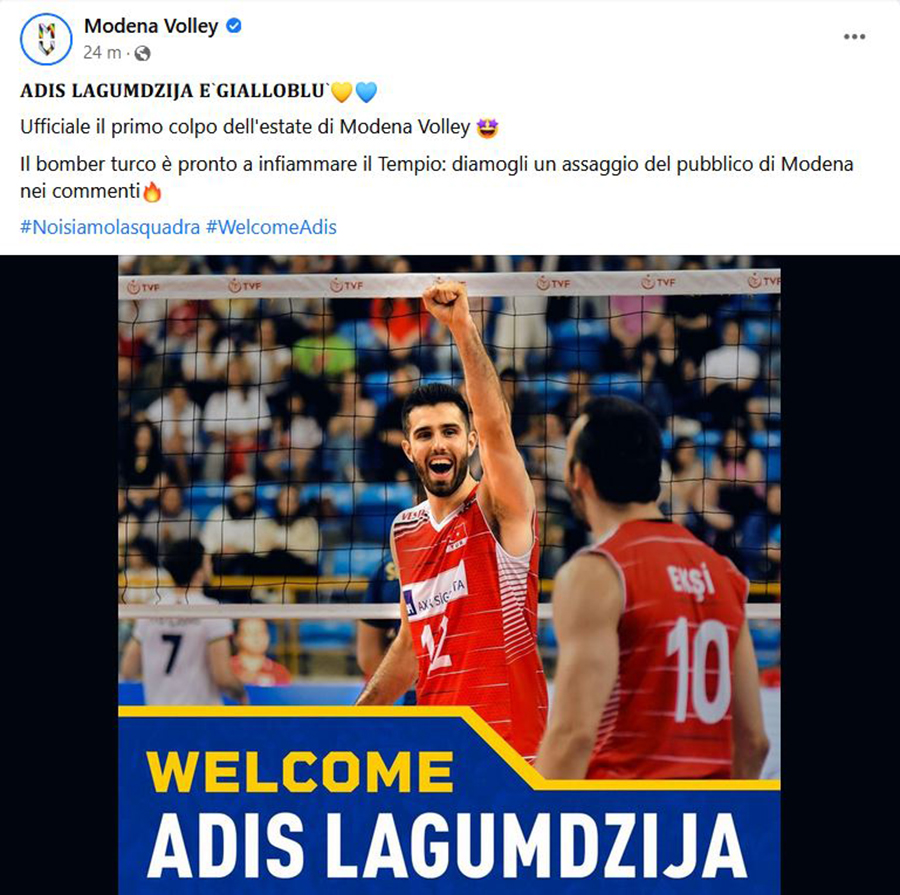Image resolution: width=900 pixels, height=895 pixels.
Task: Click the blue verified badge
Action: pos(234,26)
